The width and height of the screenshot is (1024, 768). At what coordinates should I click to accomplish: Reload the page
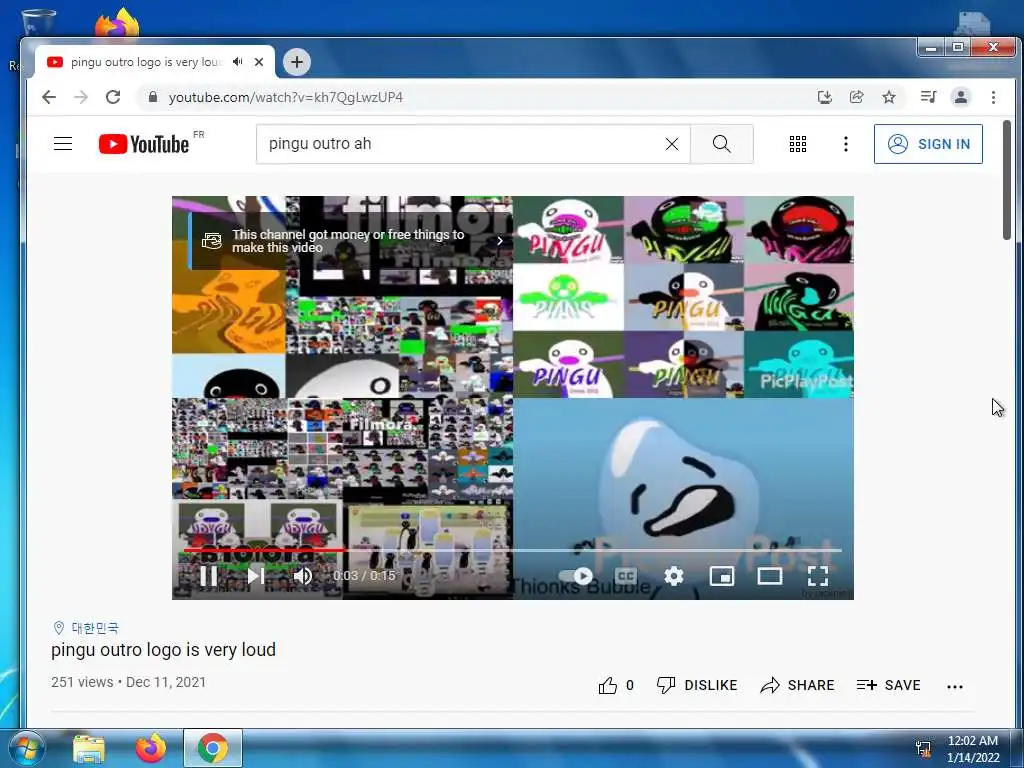(x=113, y=97)
